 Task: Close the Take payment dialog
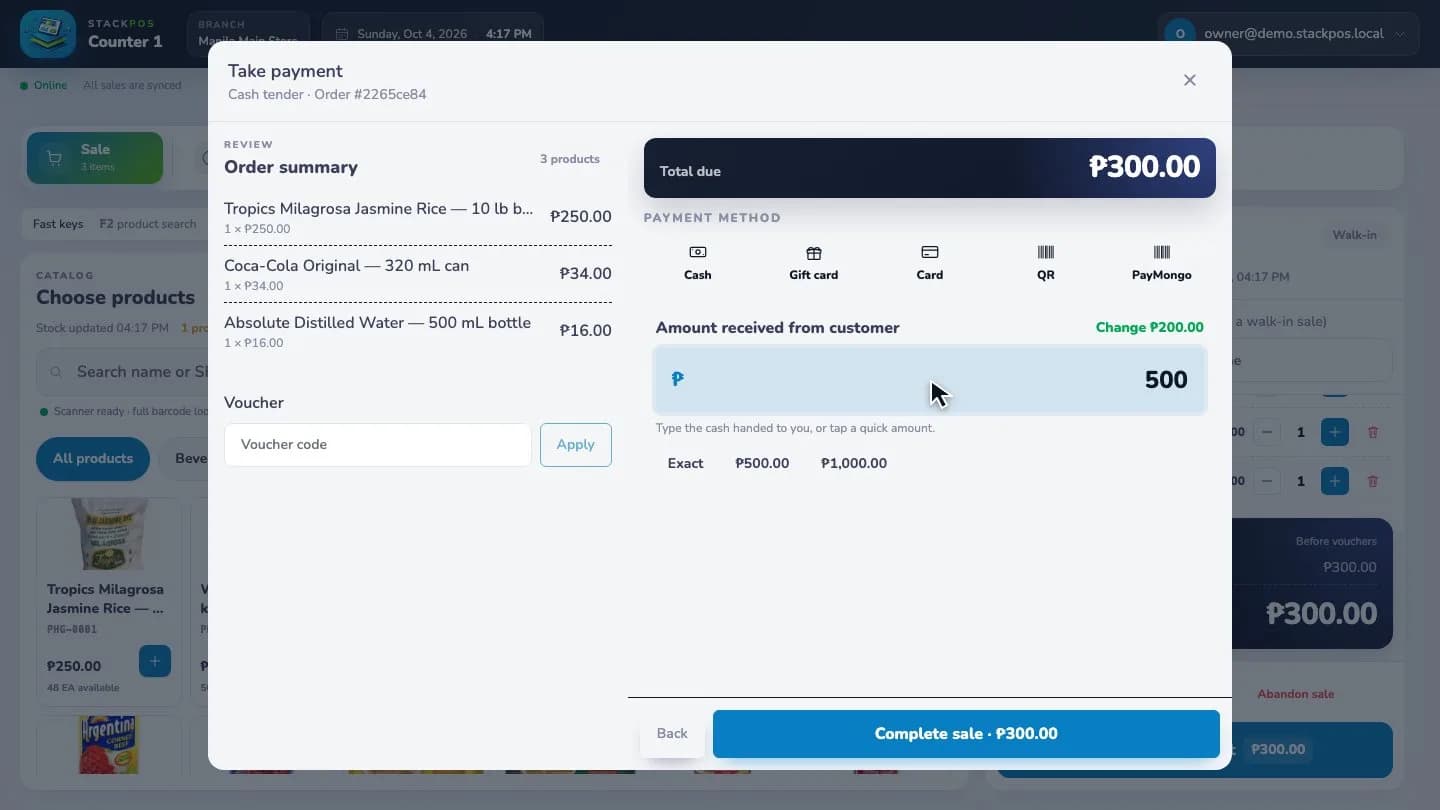click(x=1189, y=80)
